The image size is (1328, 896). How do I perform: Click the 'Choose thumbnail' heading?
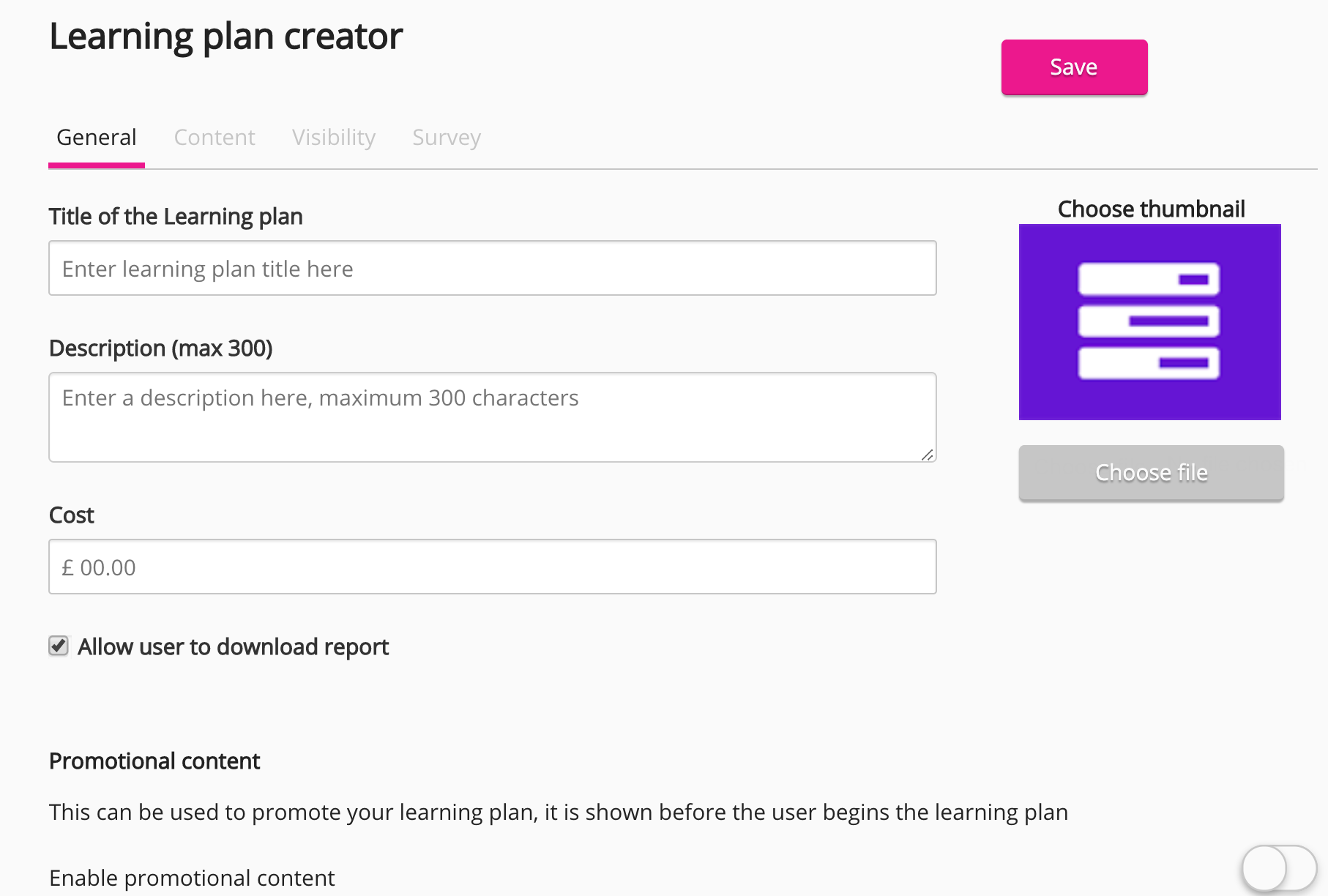point(1151,209)
